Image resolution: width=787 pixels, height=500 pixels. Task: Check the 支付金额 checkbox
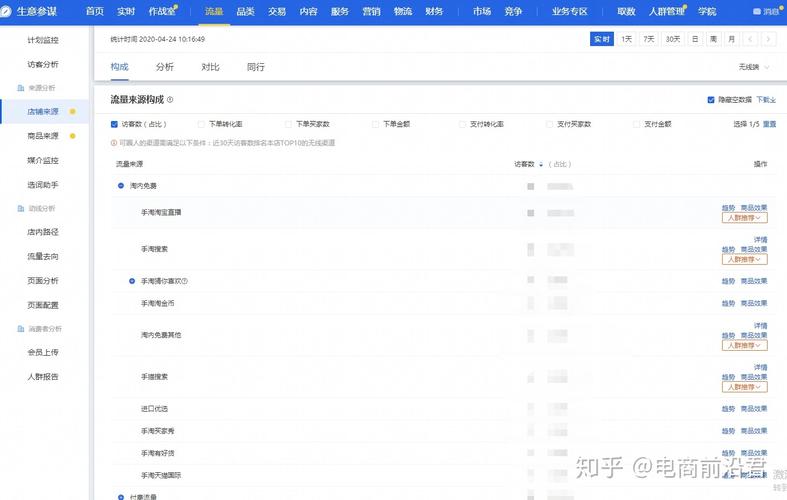pyautogui.click(x=637, y=124)
